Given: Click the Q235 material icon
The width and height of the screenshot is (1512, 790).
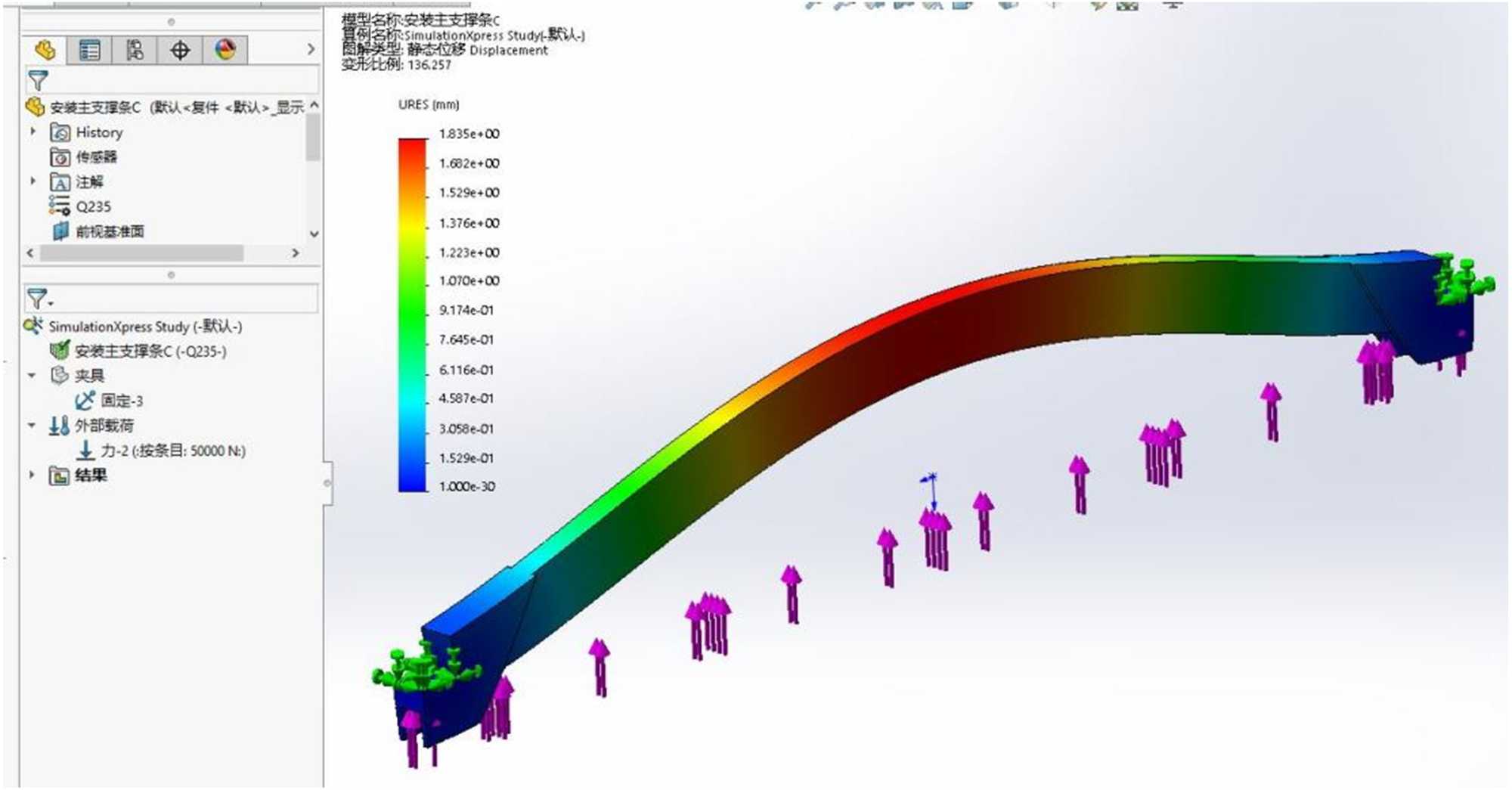Looking at the screenshot, I should tap(60, 206).
